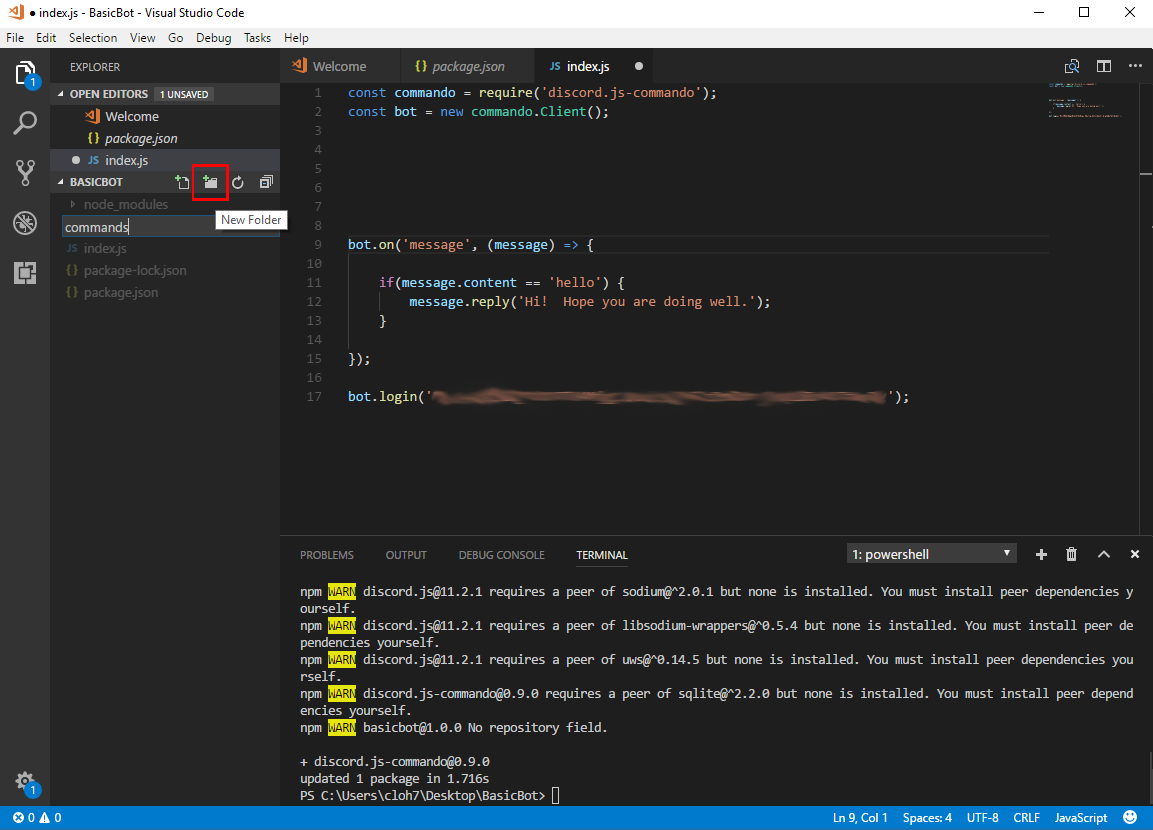Click the VS Code logo in title bar
Screen dimensions: 1153x830
pos(15,12)
